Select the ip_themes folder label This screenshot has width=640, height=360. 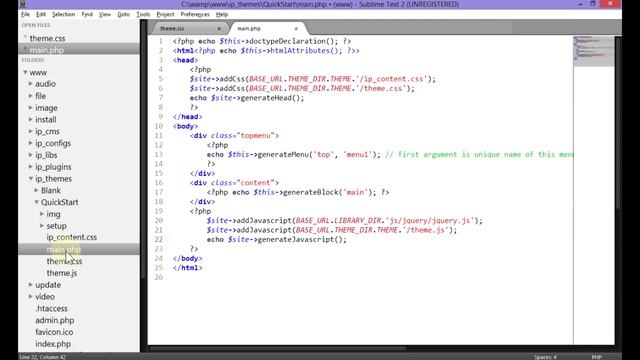(x=53, y=179)
